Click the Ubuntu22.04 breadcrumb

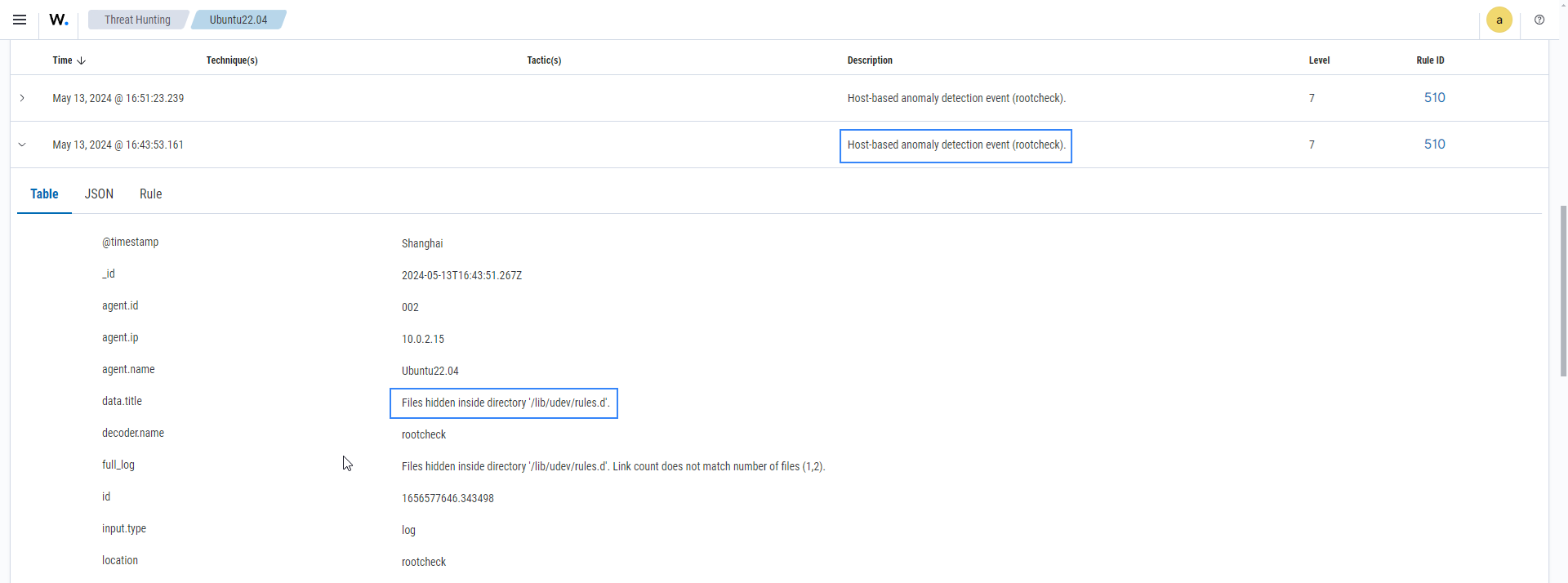coord(238,20)
